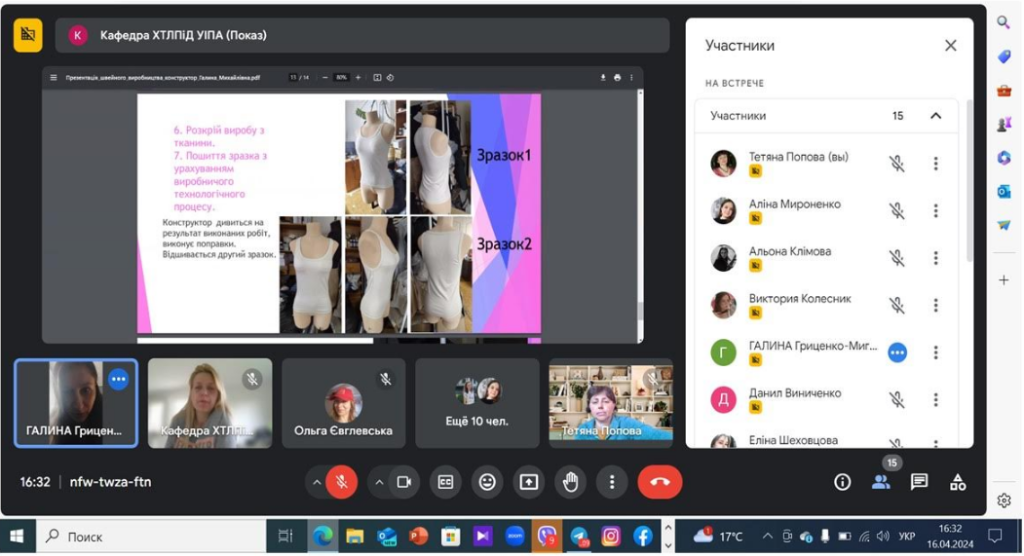Screen dimensions: 1024x556
Task: Raise hand using the hand icon
Action: 570,482
